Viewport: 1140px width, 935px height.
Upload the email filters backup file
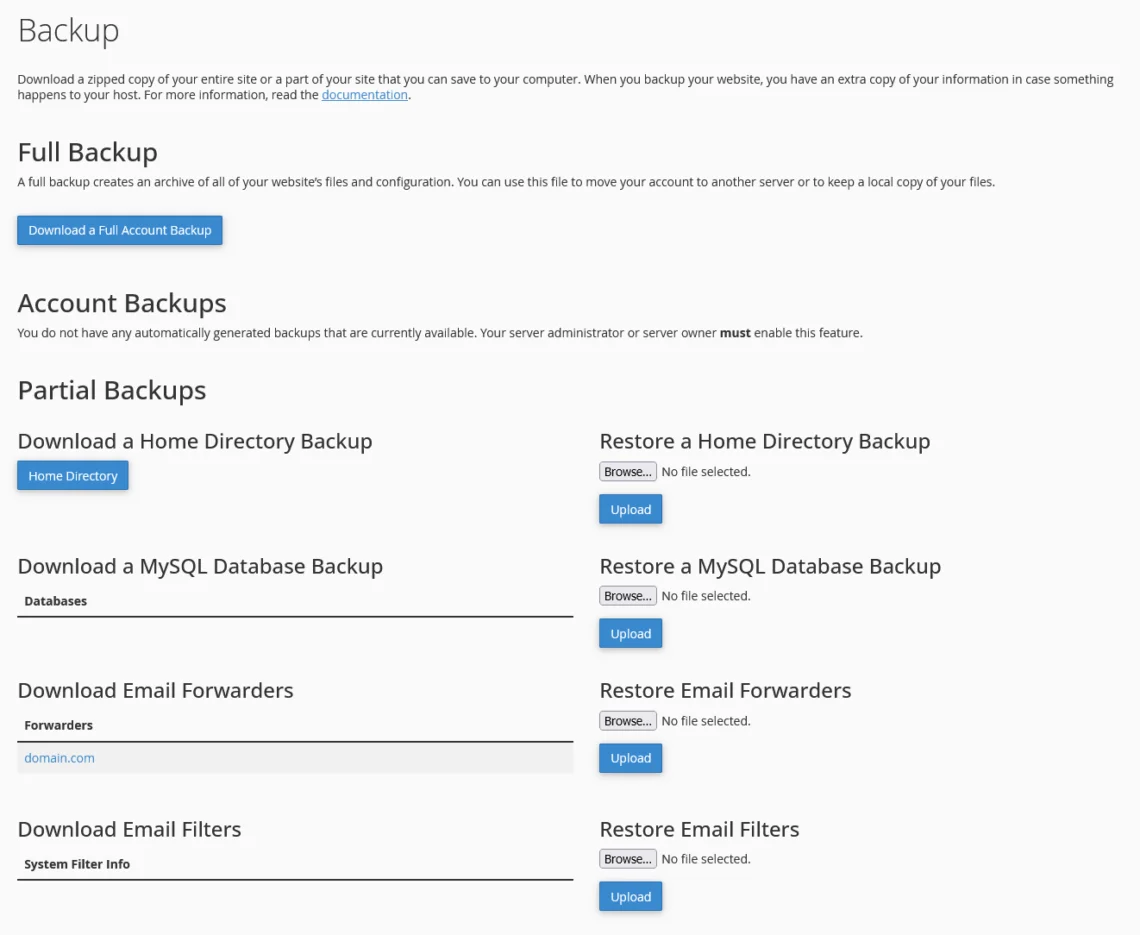coord(630,896)
